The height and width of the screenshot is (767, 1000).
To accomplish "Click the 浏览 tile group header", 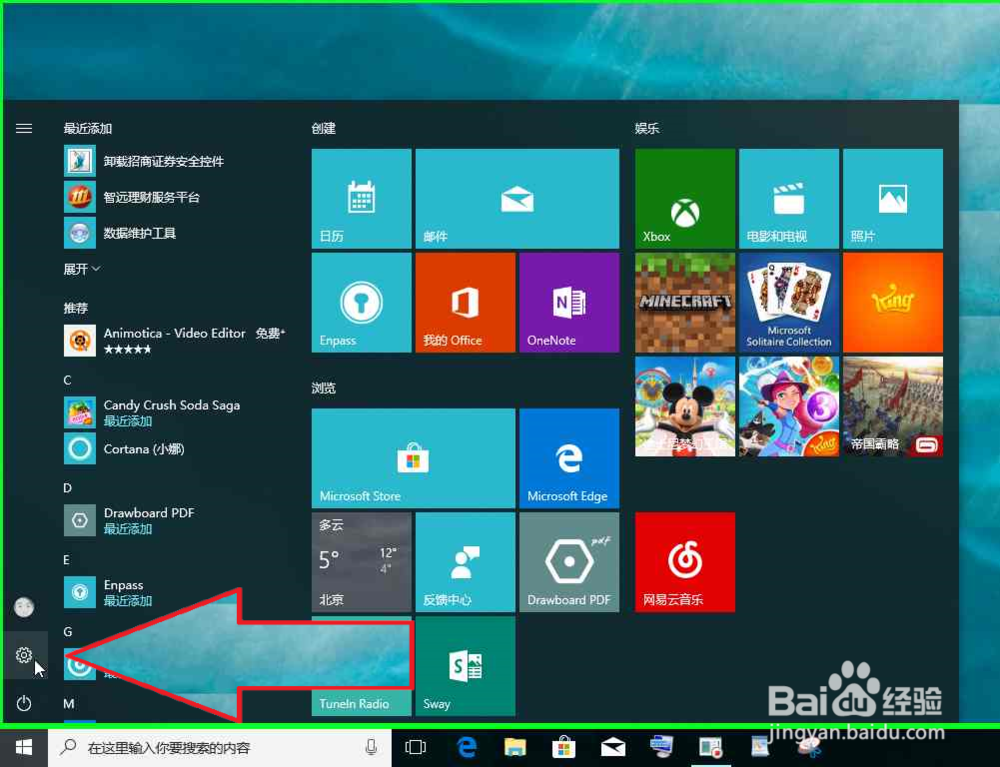I will (324, 388).
